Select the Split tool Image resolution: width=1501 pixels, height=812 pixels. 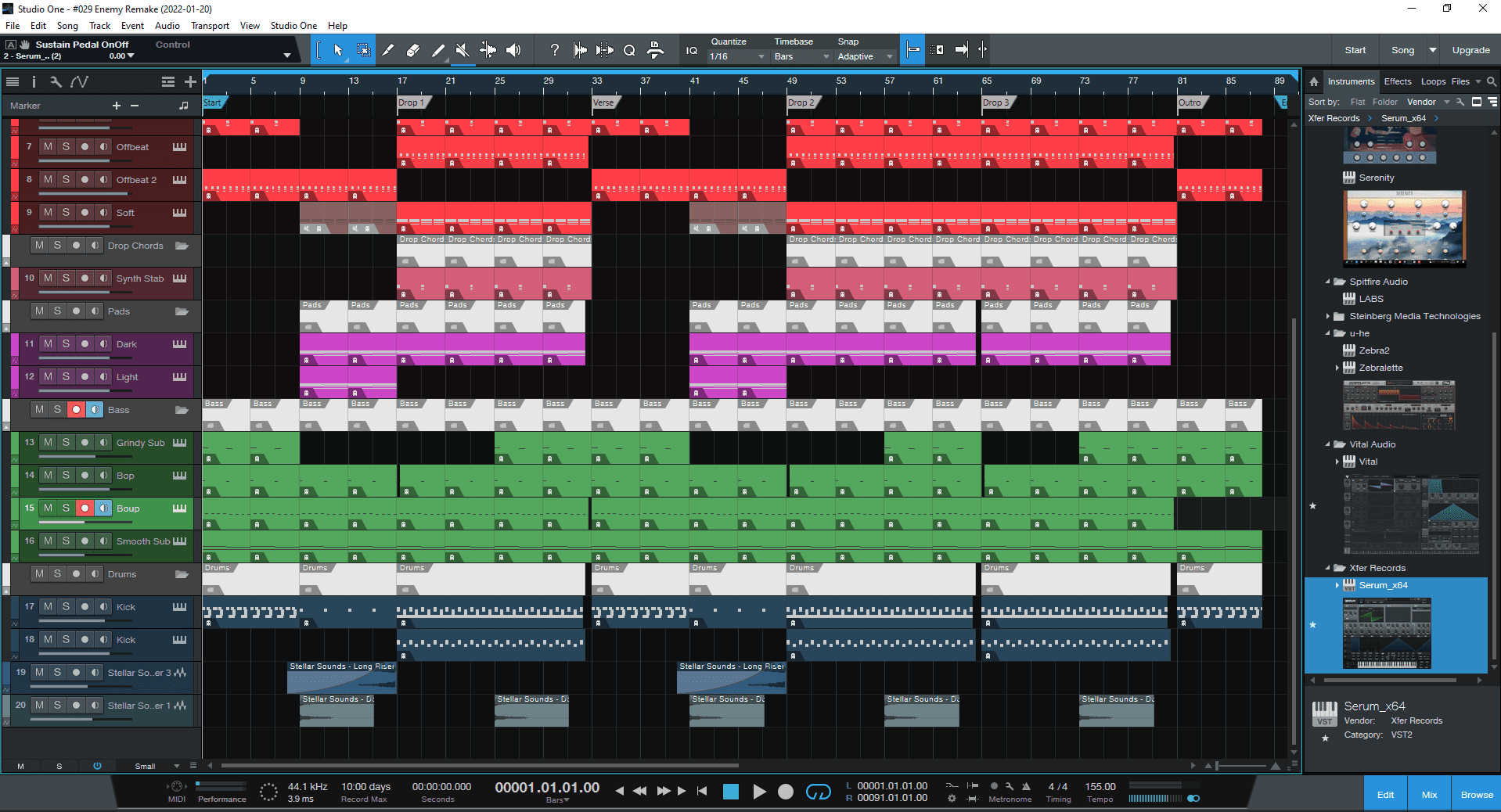(x=388, y=50)
